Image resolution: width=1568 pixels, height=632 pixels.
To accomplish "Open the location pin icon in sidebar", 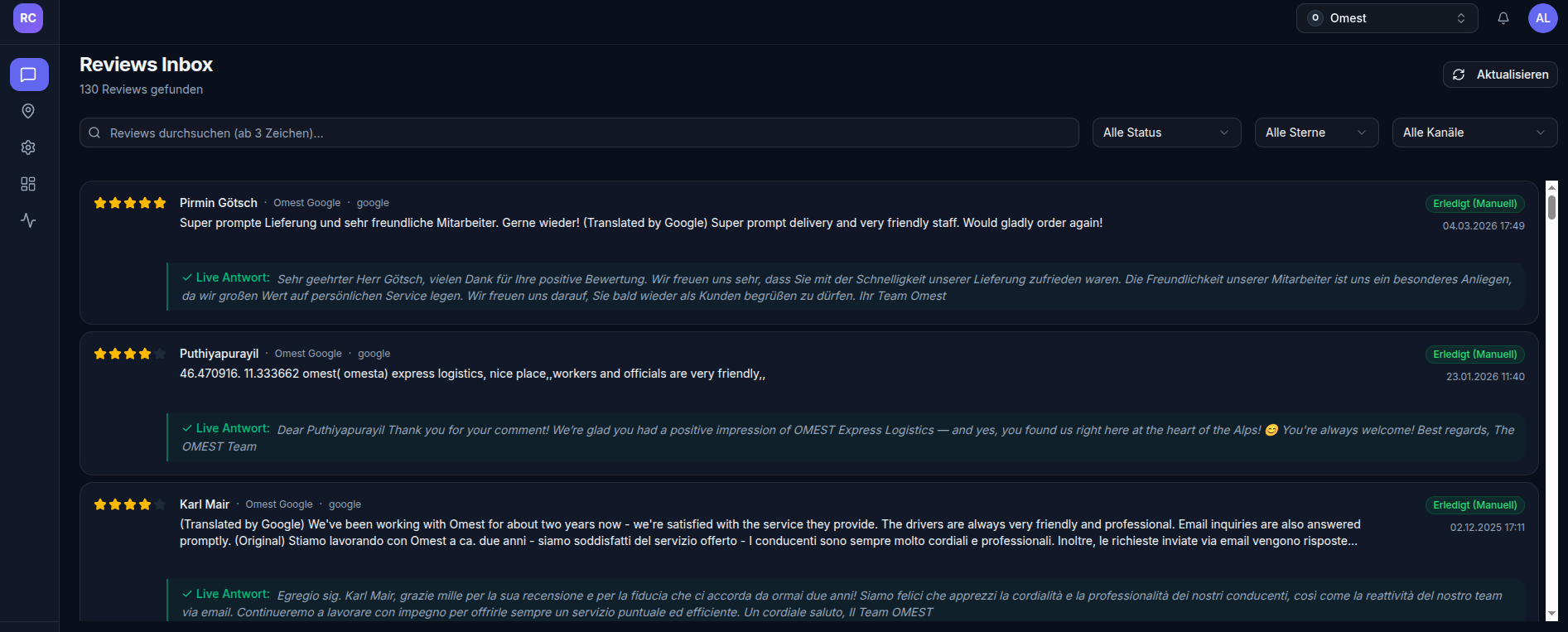I will [28, 111].
